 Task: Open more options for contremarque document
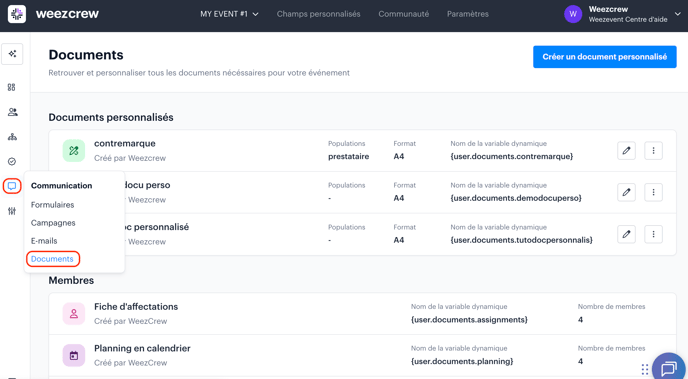(x=653, y=150)
